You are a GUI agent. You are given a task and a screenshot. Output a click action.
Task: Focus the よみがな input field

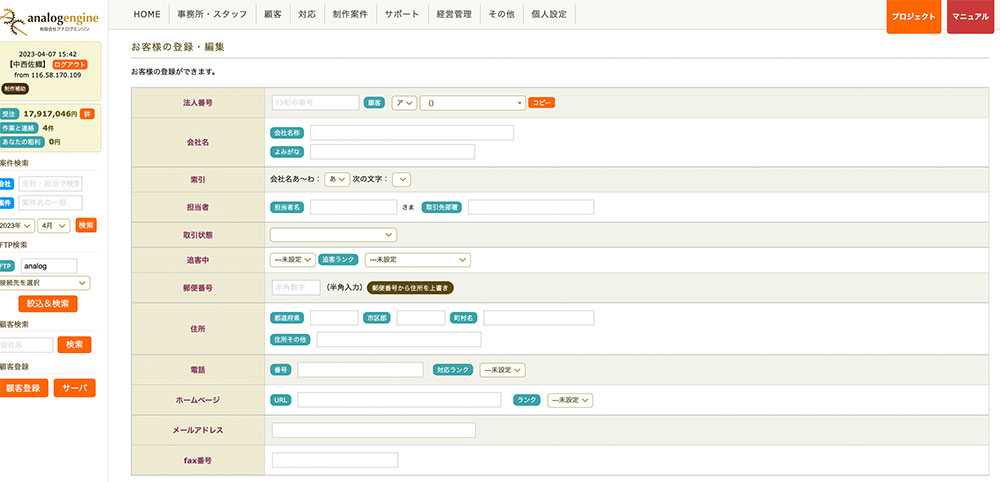pos(392,152)
